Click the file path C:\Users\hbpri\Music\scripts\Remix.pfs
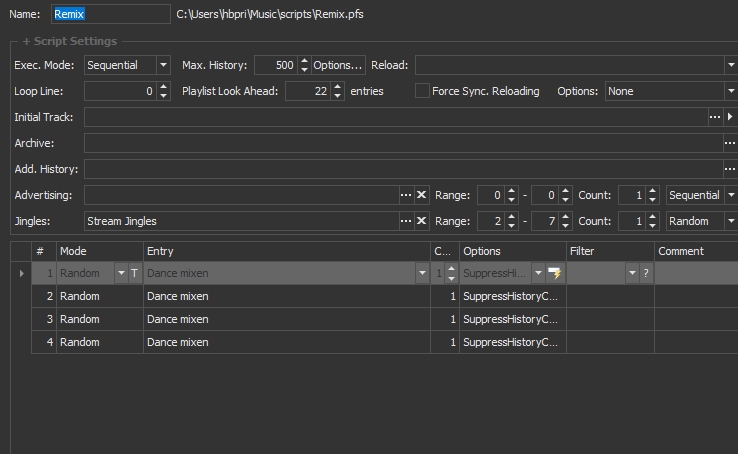This screenshot has height=454, width=738. (x=270, y=14)
